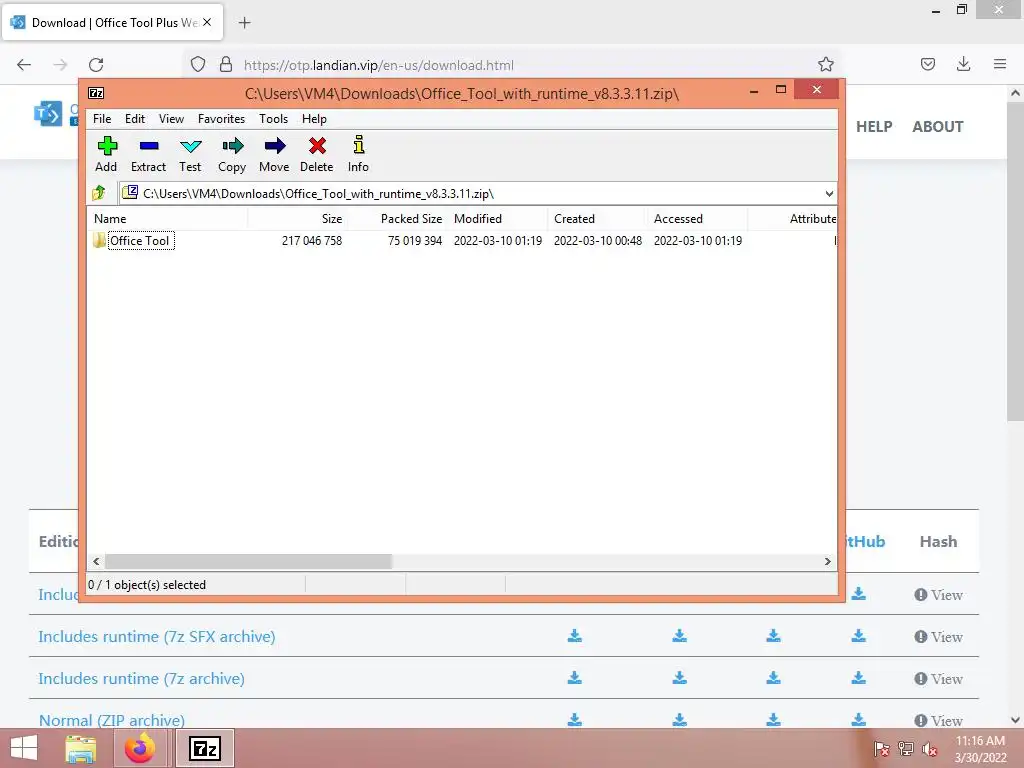Close the Office Tool Plus tab
The width and height of the screenshot is (1024, 768).
click(207, 22)
